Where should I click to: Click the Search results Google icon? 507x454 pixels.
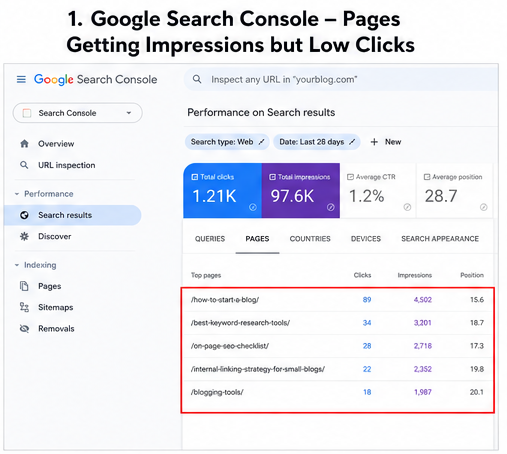click(24, 215)
